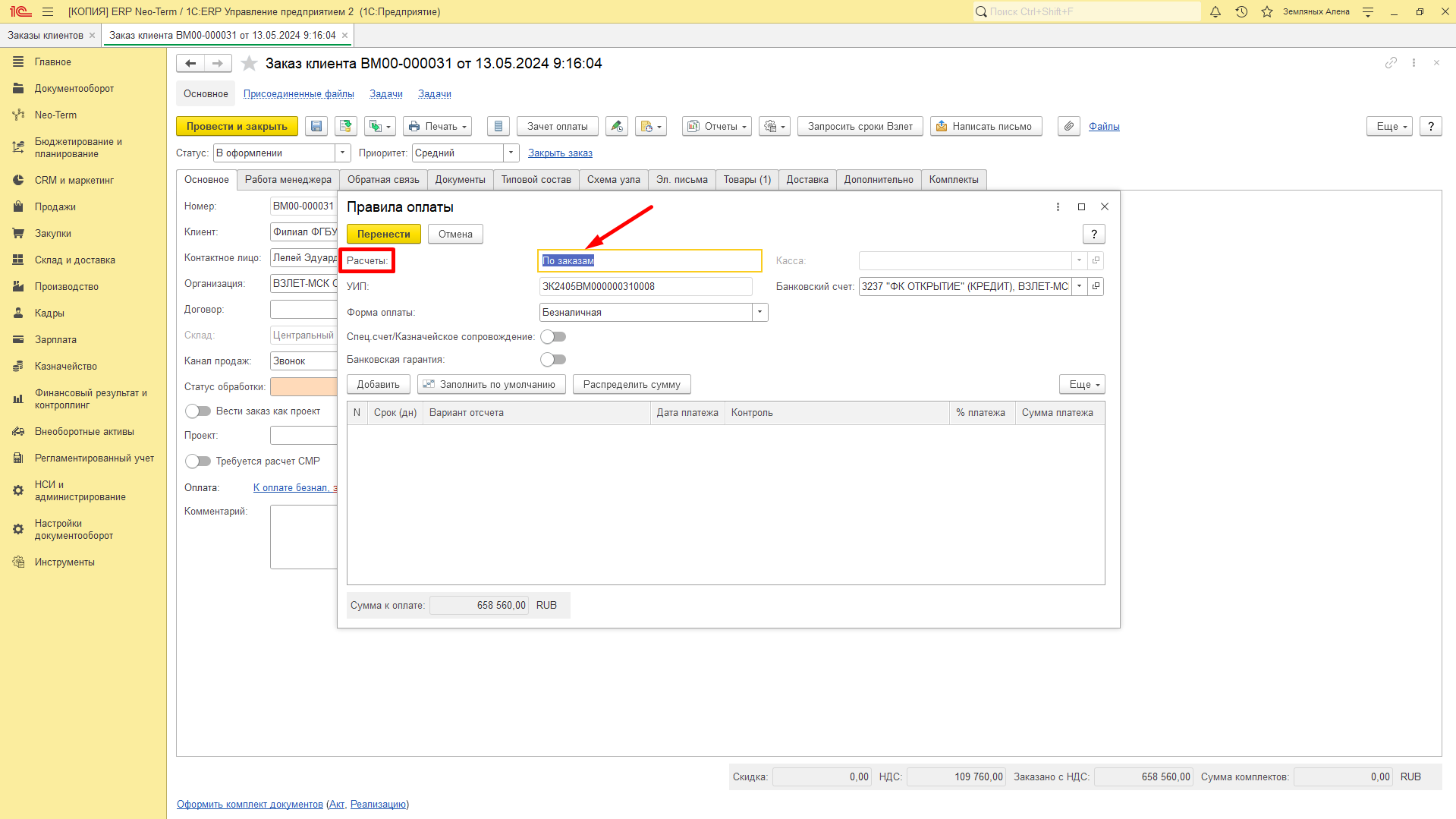Toggle Спец.счет/Казначейское сопровождение switch
This screenshot has width=1456, height=819.
tap(553, 337)
